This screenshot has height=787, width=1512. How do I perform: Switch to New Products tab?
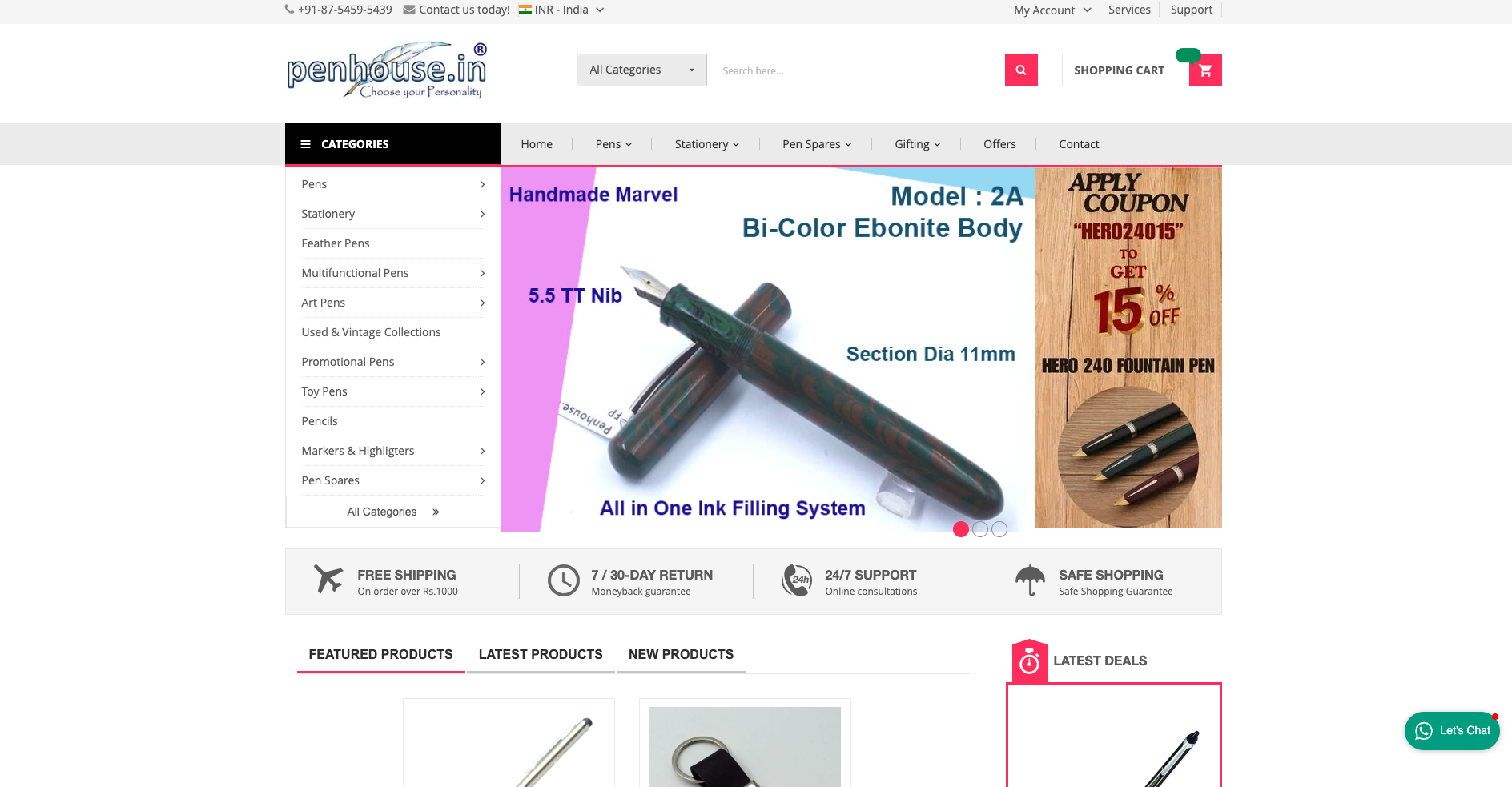(681, 655)
